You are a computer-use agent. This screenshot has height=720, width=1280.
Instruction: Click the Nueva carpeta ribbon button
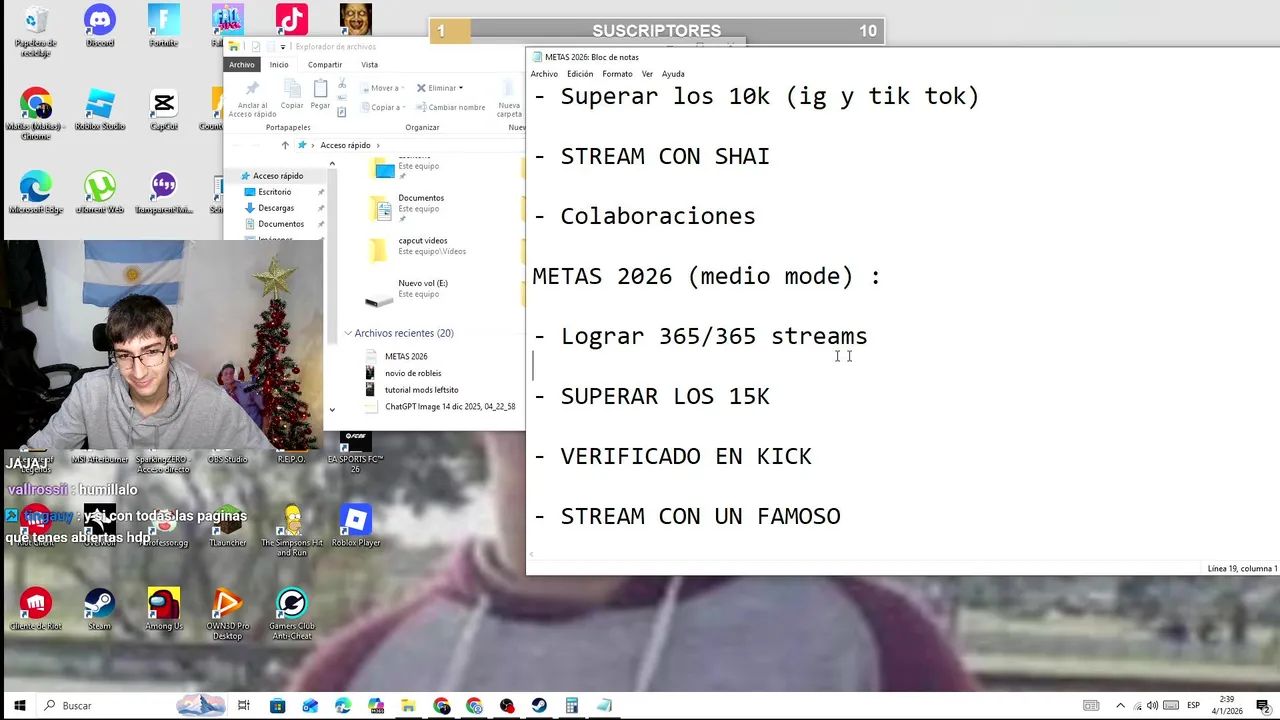point(509,98)
